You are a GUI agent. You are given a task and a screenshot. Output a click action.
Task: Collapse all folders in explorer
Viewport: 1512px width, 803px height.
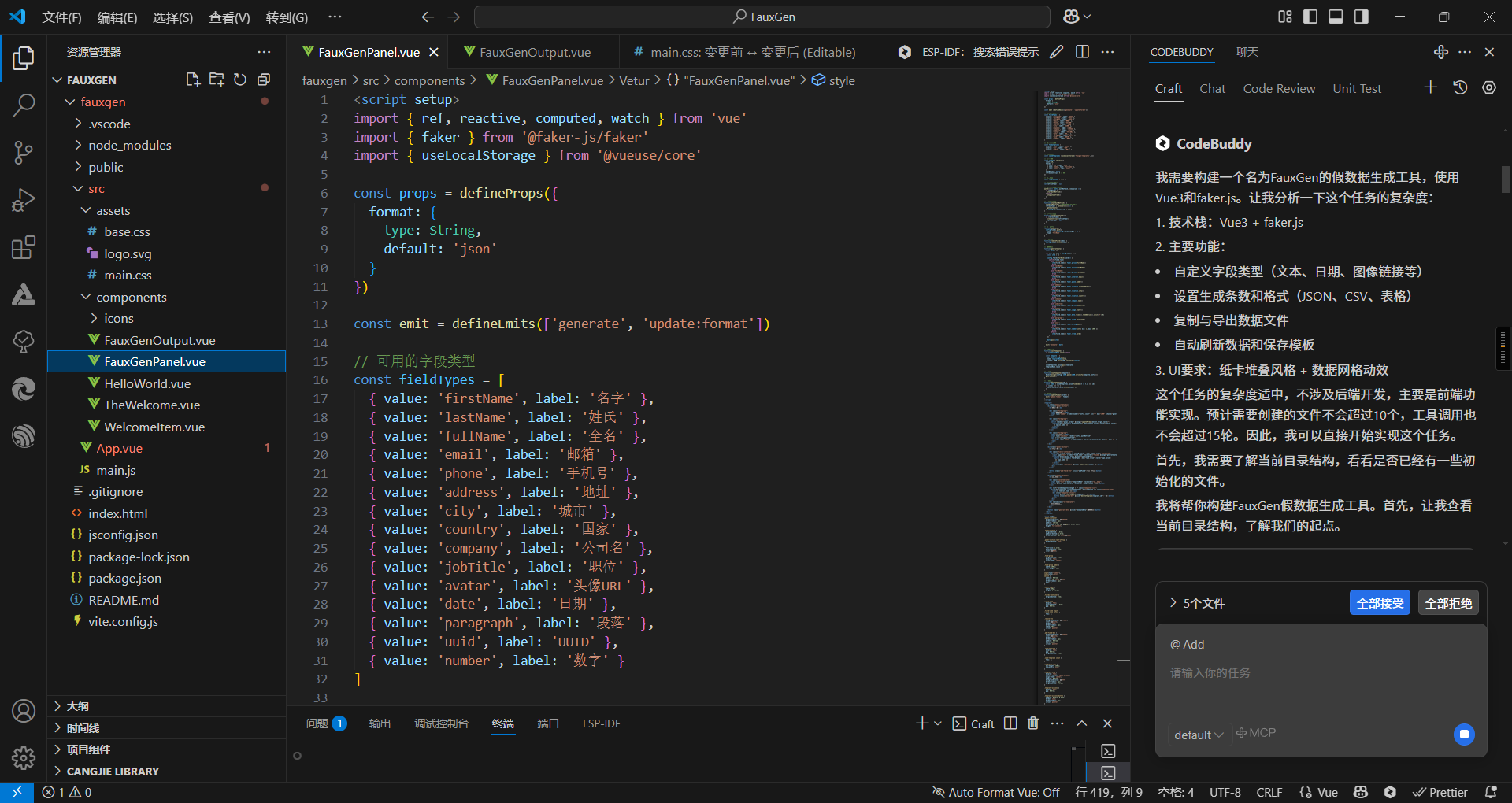[264, 80]
